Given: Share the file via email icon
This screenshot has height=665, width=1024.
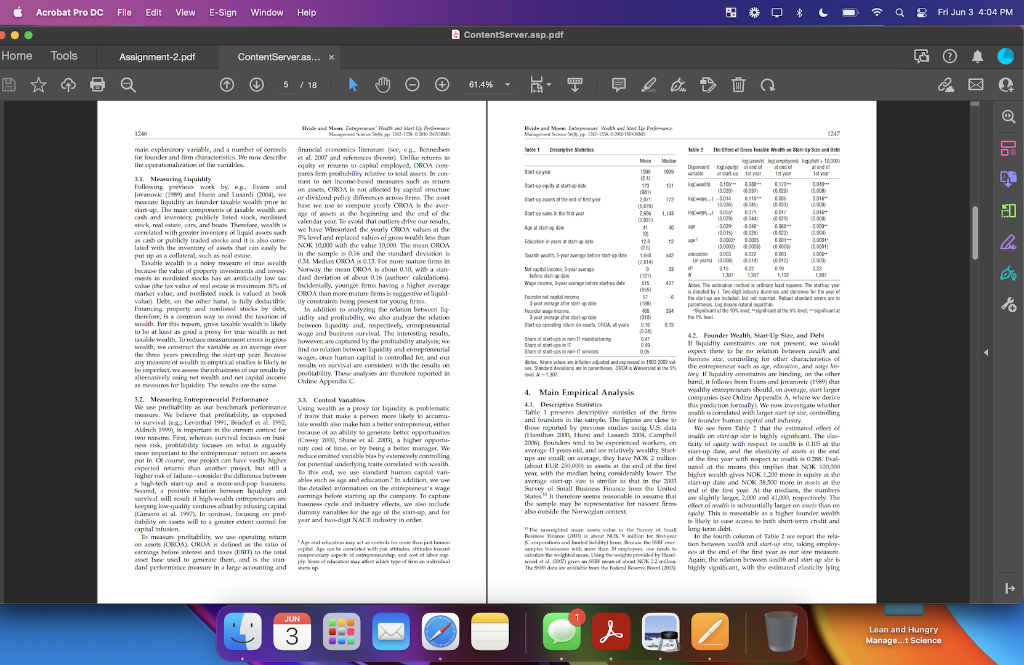Looking at the screenshot, I should click(x=975, y=85).
